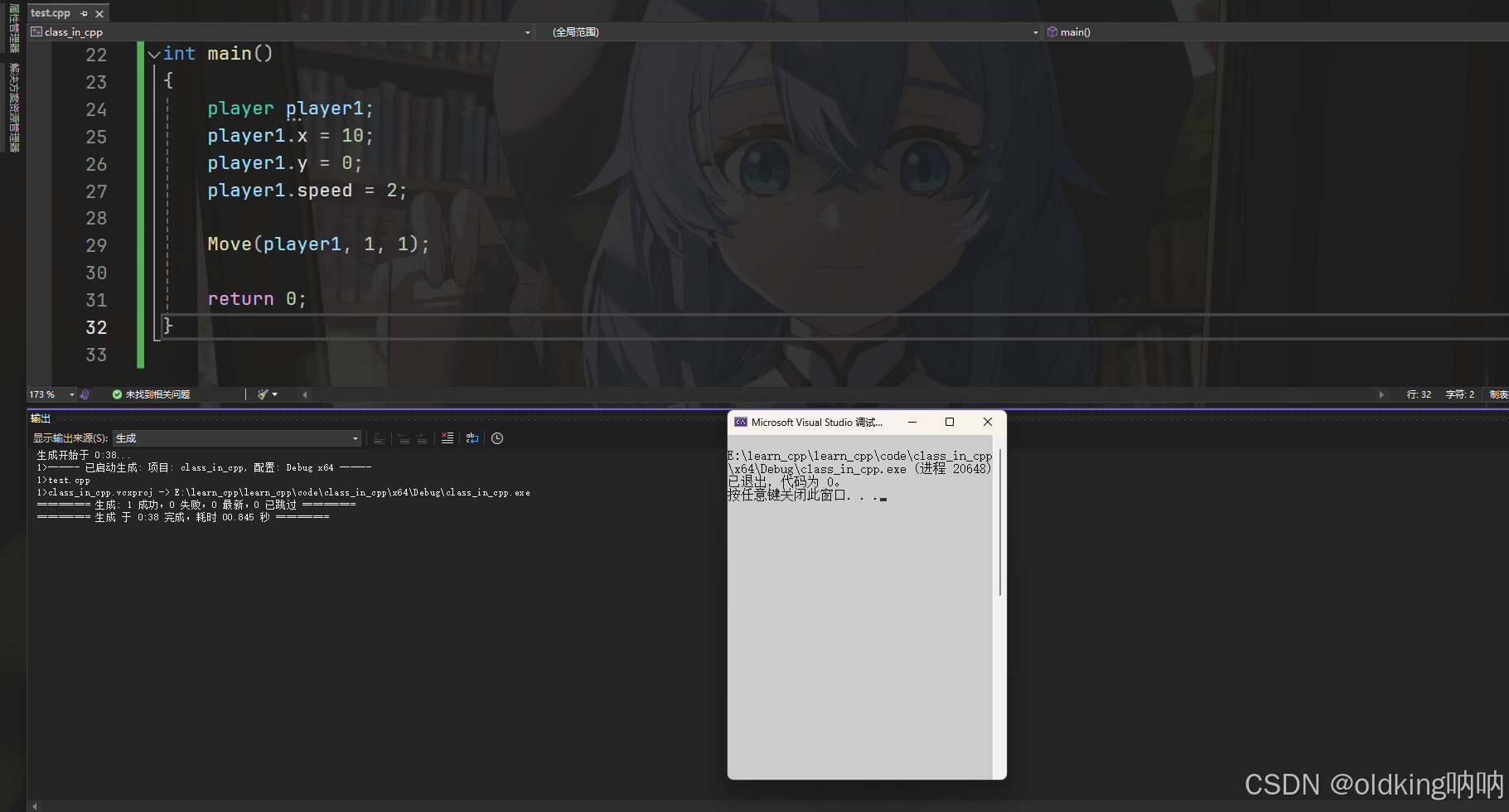Click the 'player player1;' declaration line
This screenshot has height=812, width=1509.
290,109
